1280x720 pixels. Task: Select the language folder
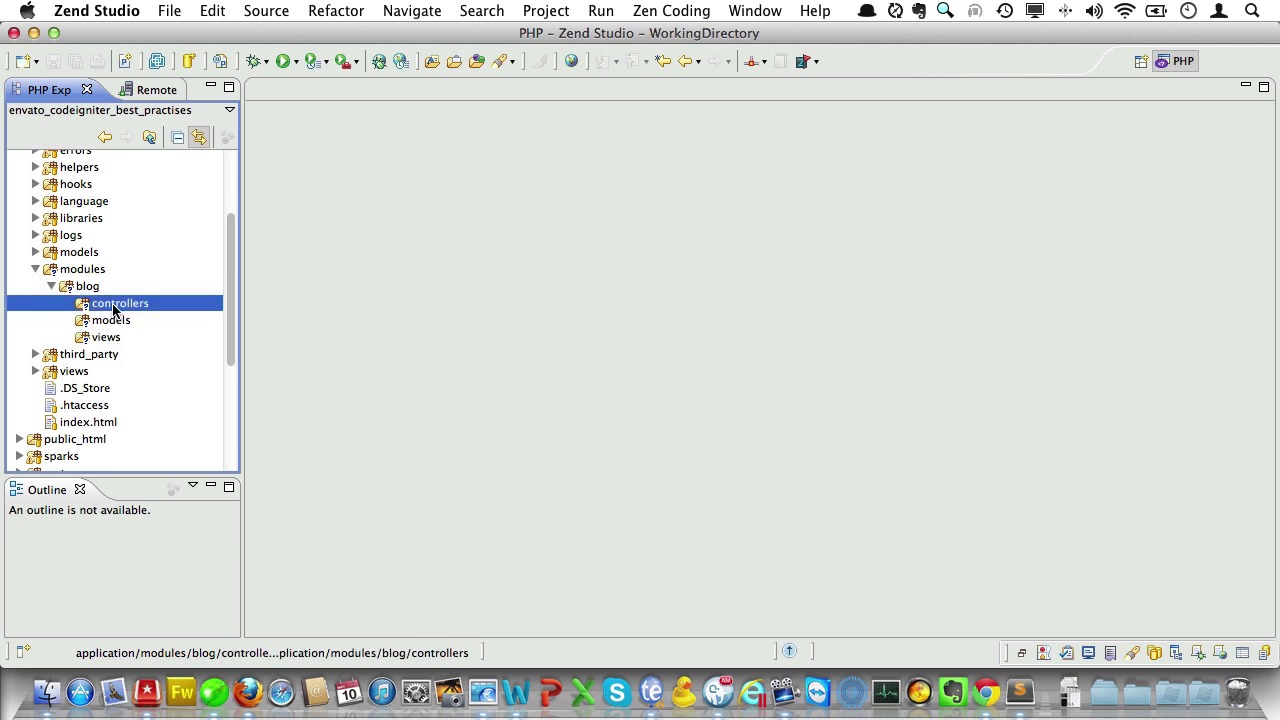pyautogui.click(x=83, y=201)
